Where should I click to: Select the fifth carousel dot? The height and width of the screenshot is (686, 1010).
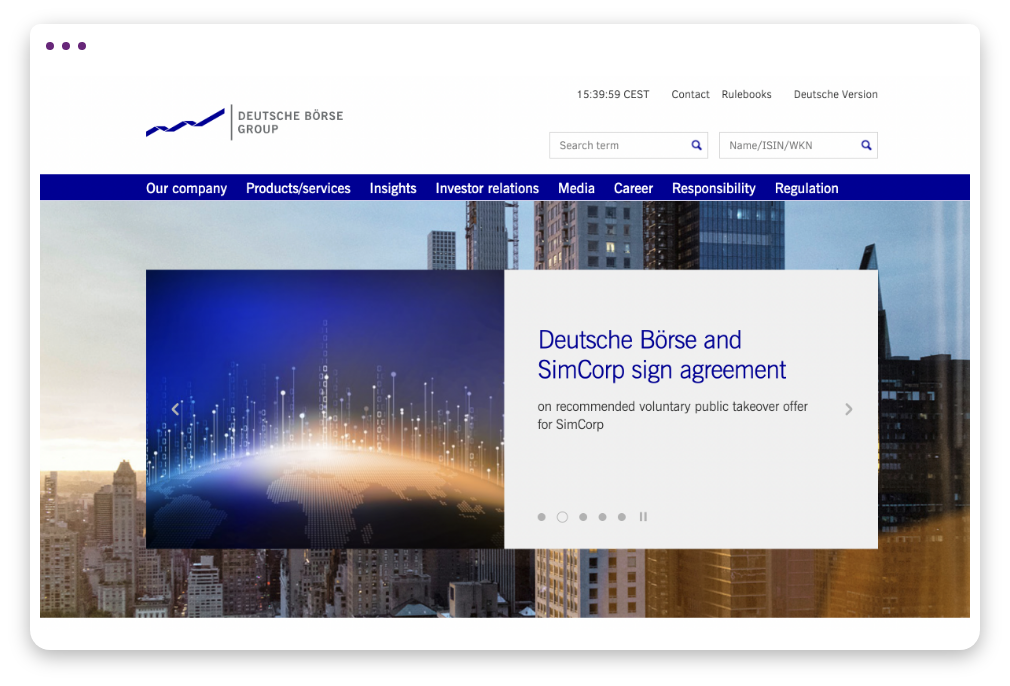(x=622, y=517)
